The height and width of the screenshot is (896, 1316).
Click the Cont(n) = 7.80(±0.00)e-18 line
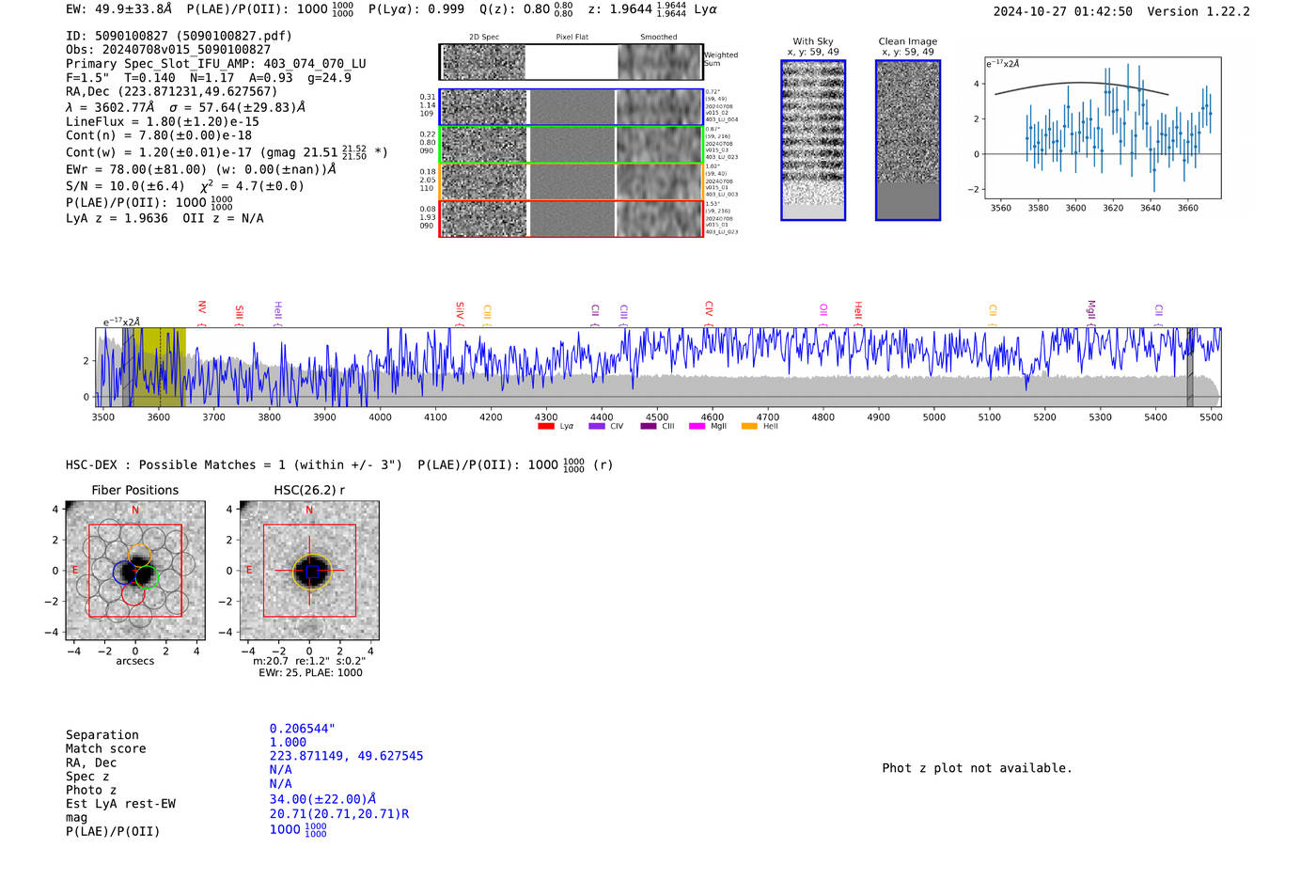(159, 135)
